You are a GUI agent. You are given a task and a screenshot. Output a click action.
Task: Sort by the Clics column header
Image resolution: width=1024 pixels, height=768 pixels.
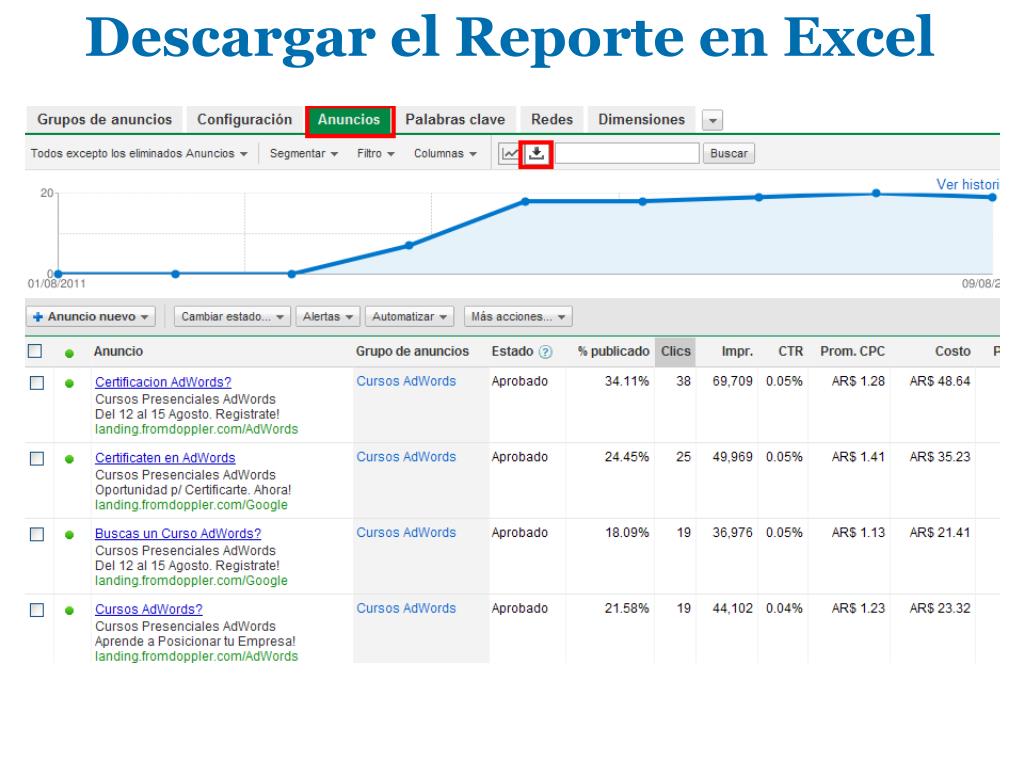click(675, 351)
